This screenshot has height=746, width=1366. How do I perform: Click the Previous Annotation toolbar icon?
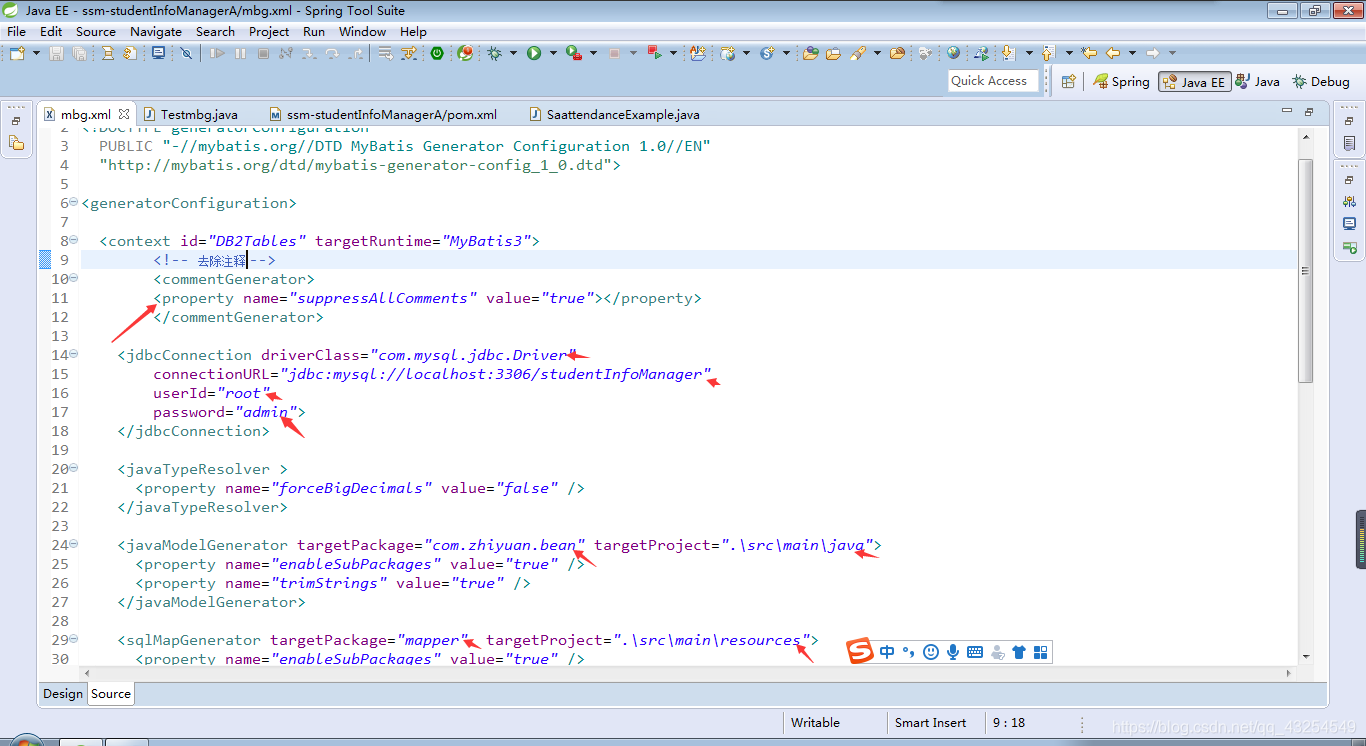pos(1048,53)
